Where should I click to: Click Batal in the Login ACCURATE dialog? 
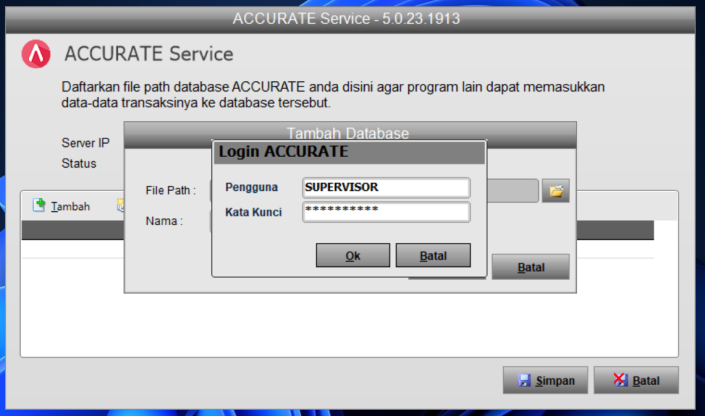point(433,255)
